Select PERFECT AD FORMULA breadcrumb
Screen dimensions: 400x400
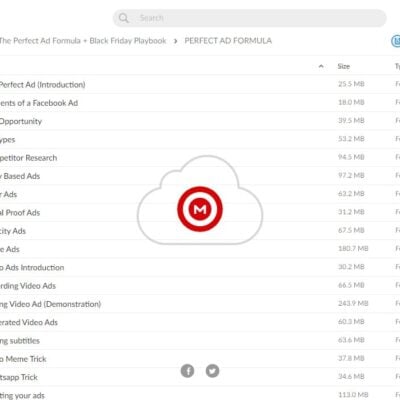[x=228, y=41]
